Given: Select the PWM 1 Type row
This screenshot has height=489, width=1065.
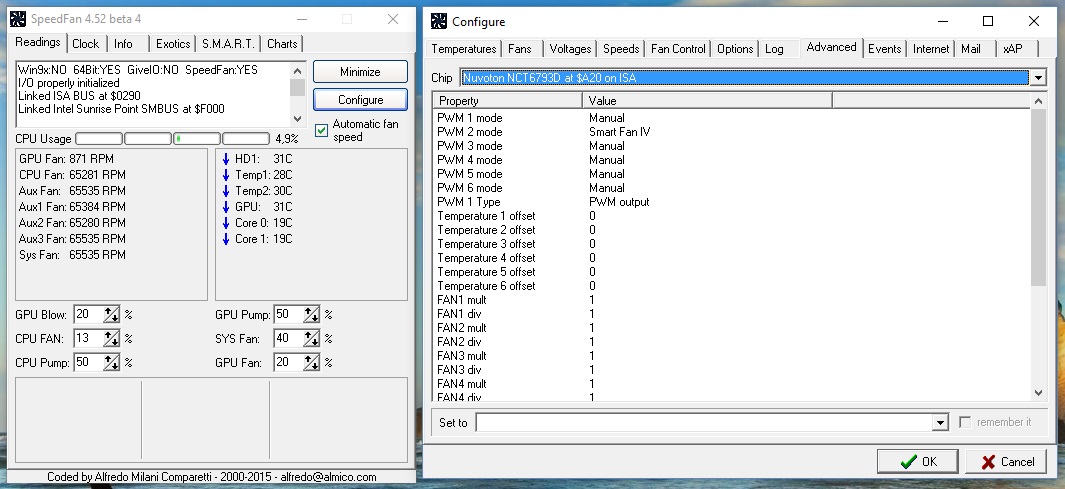Looking at the screenshot, I should (x=732, y=202).
